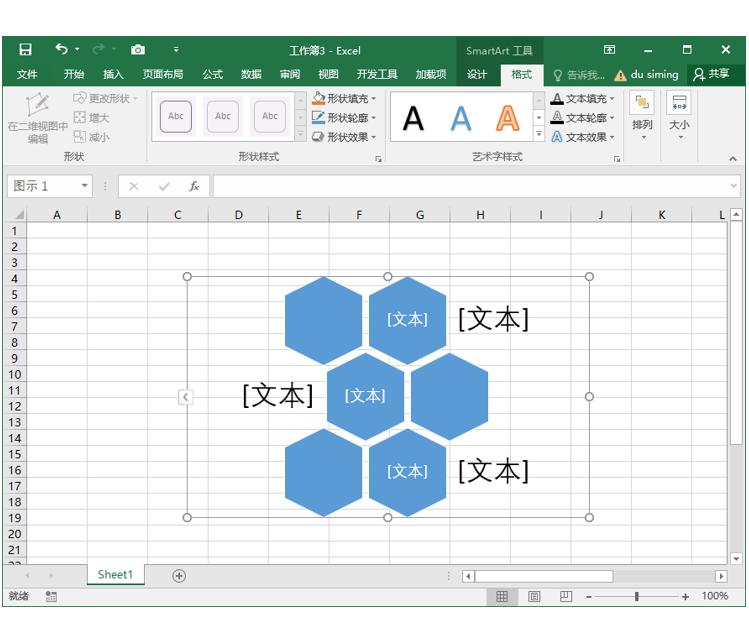This screenshot has height=639, width=749.
Task: Switch to the 加载项 tab
Action: [x=430, y=74]
